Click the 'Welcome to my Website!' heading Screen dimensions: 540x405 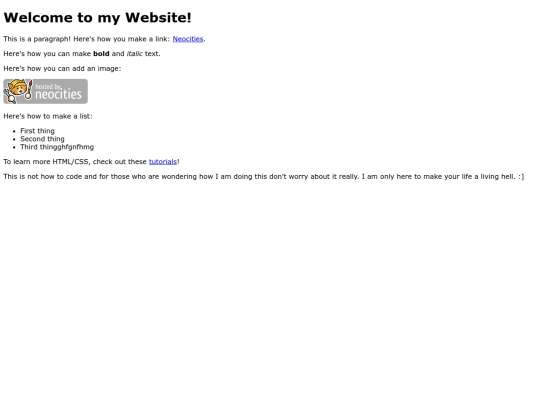[97, 18]
